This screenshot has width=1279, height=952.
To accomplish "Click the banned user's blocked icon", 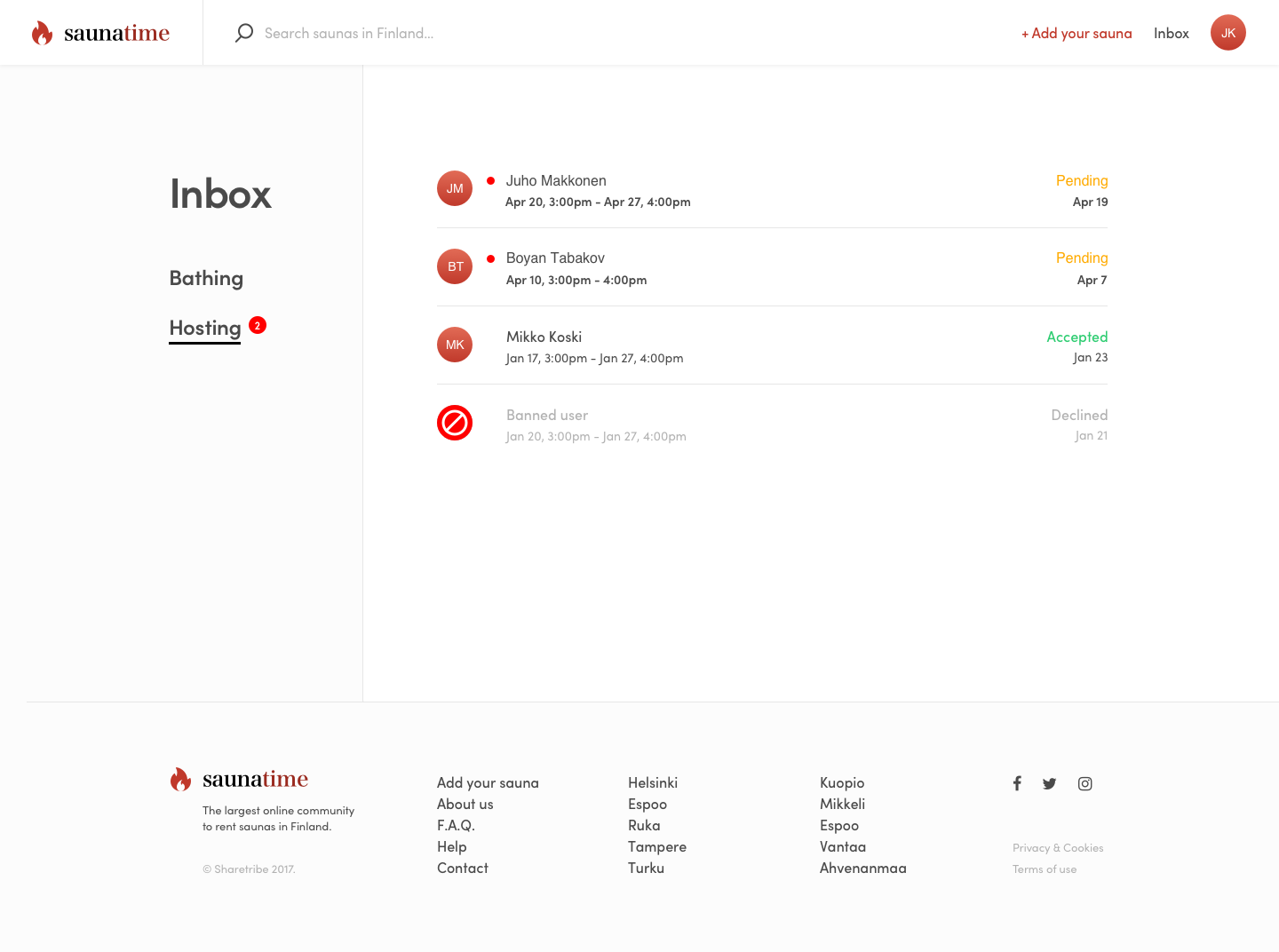I will (x=455, y=423).
